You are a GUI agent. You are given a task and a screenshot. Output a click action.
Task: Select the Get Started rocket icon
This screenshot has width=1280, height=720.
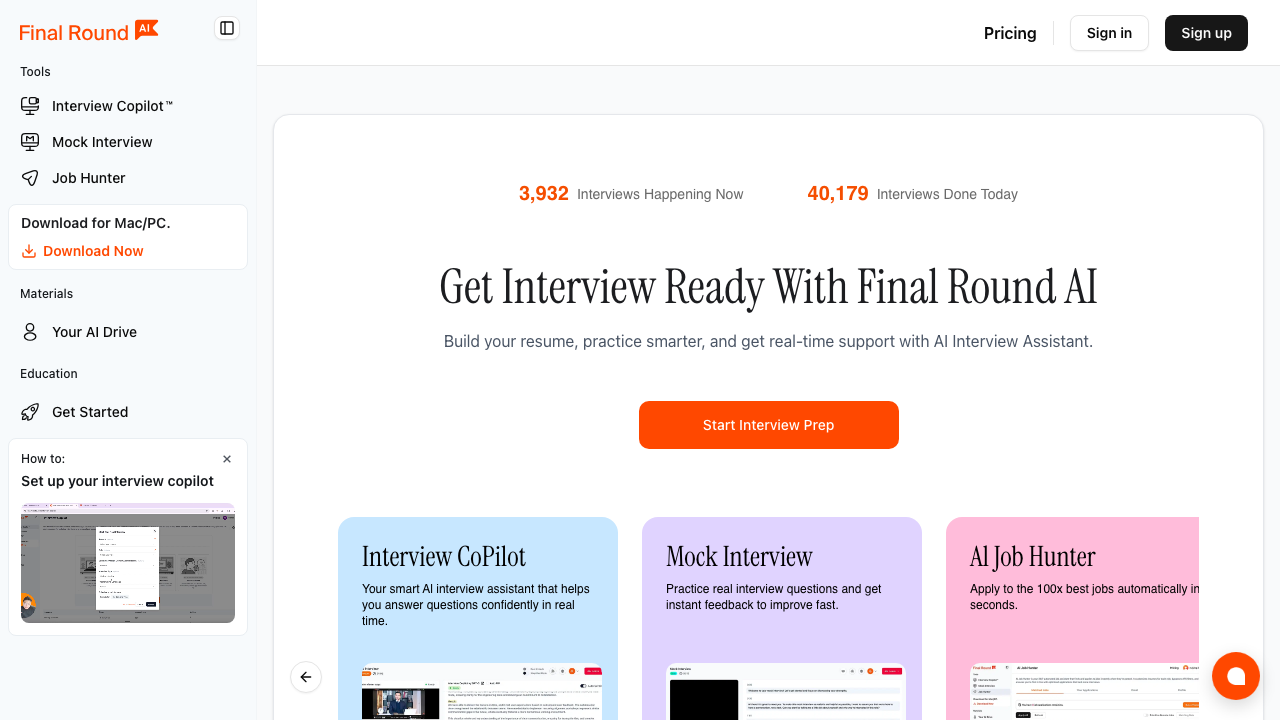[x=30, y=411]
